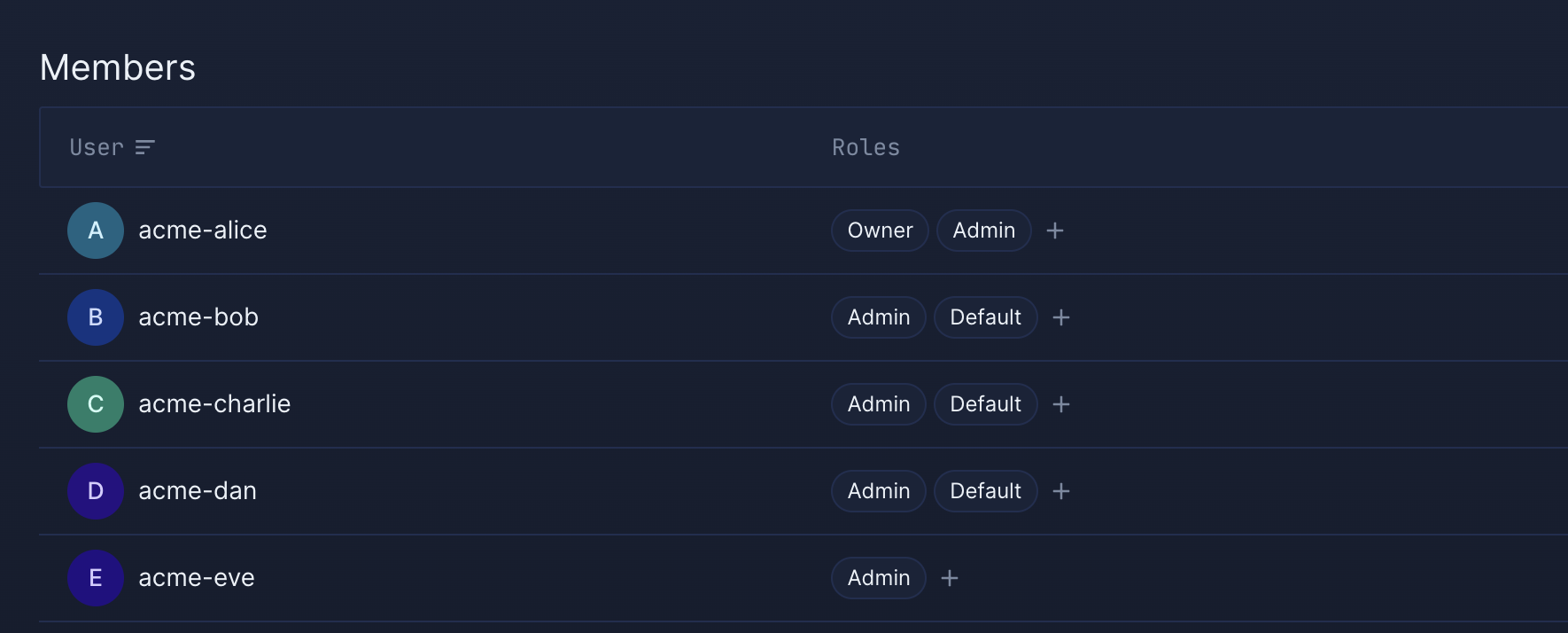Screen dimensions: 1568x633
Task: Click acme-alice's avatar circle
Action: click(95, 230)
